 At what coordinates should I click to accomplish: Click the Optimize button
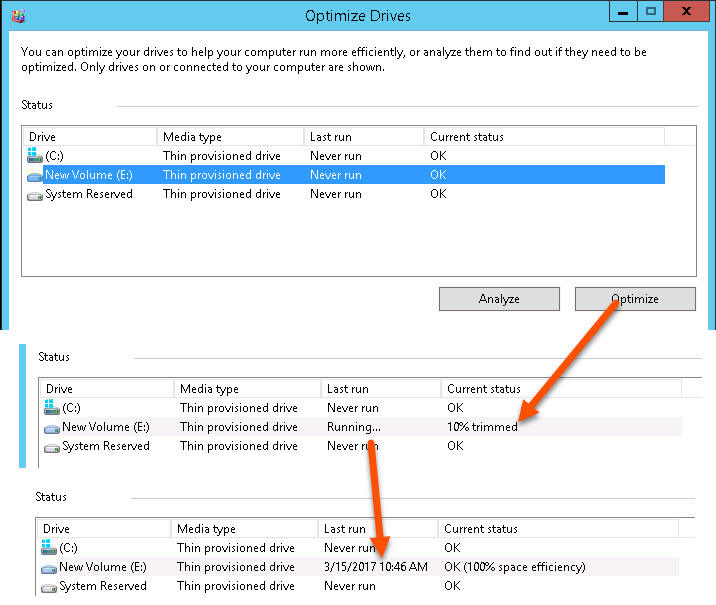coord(635,299)
